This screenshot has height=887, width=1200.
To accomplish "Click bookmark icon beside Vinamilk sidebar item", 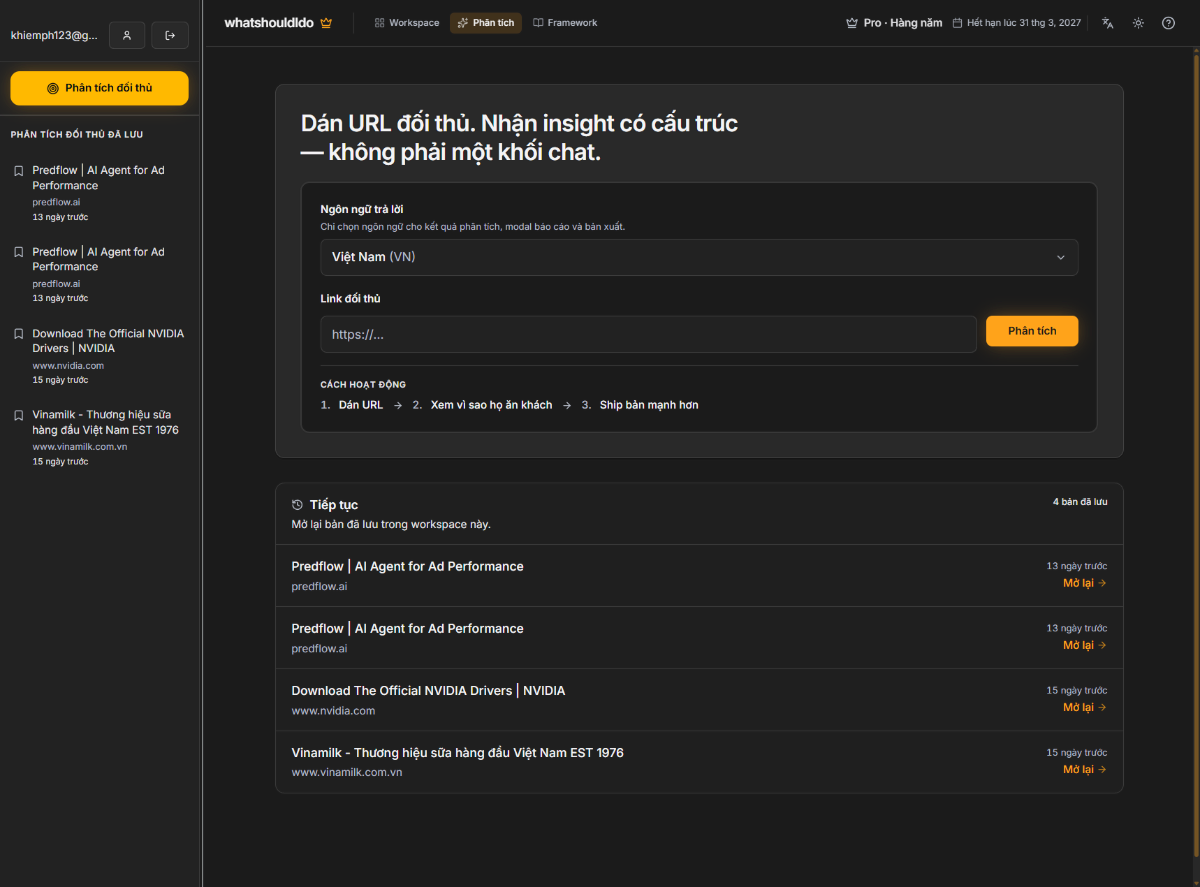I will [x=18, y=415].
